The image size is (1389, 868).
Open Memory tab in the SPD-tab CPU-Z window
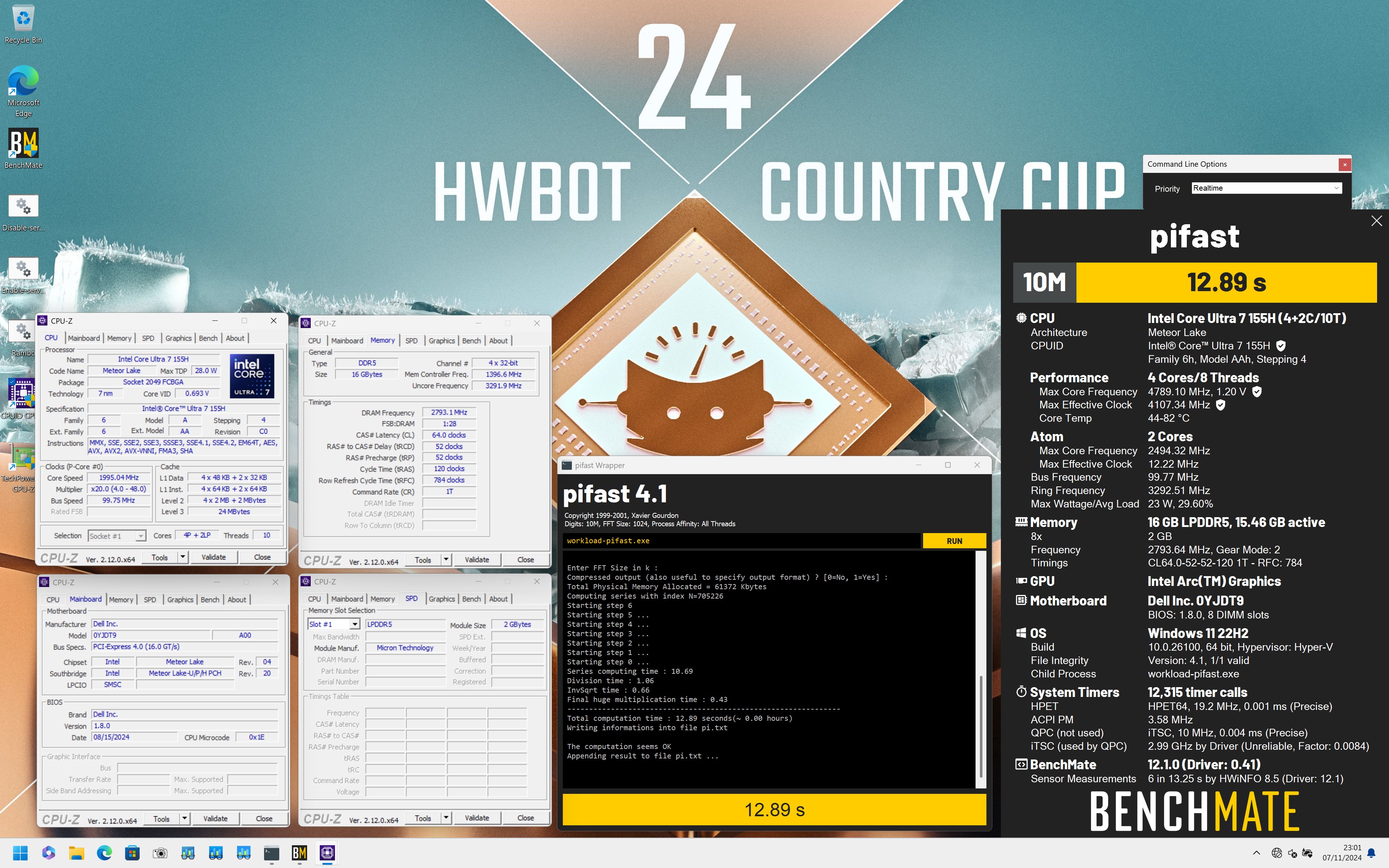(x=382, y=599)
